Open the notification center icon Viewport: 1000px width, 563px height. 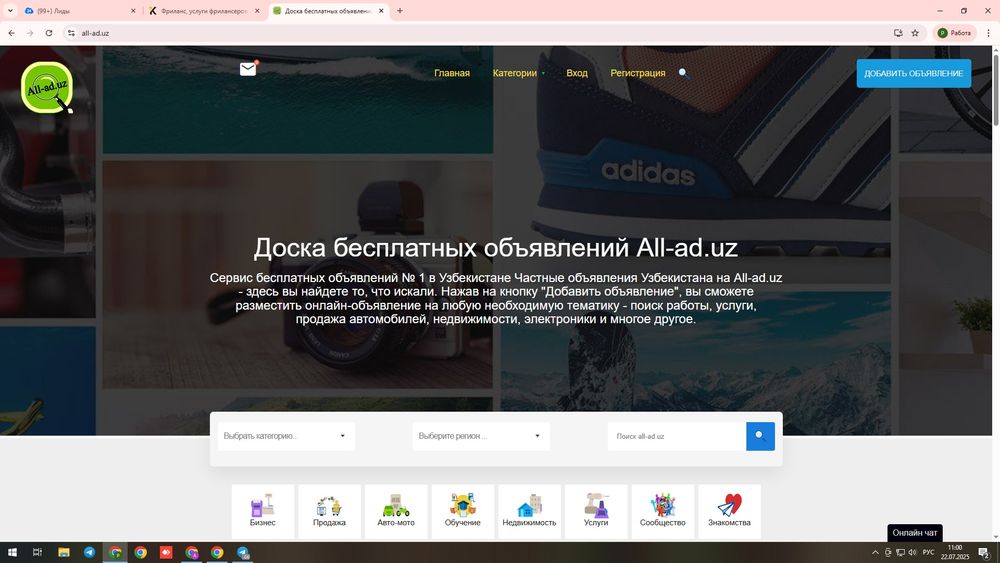(984, 552)
